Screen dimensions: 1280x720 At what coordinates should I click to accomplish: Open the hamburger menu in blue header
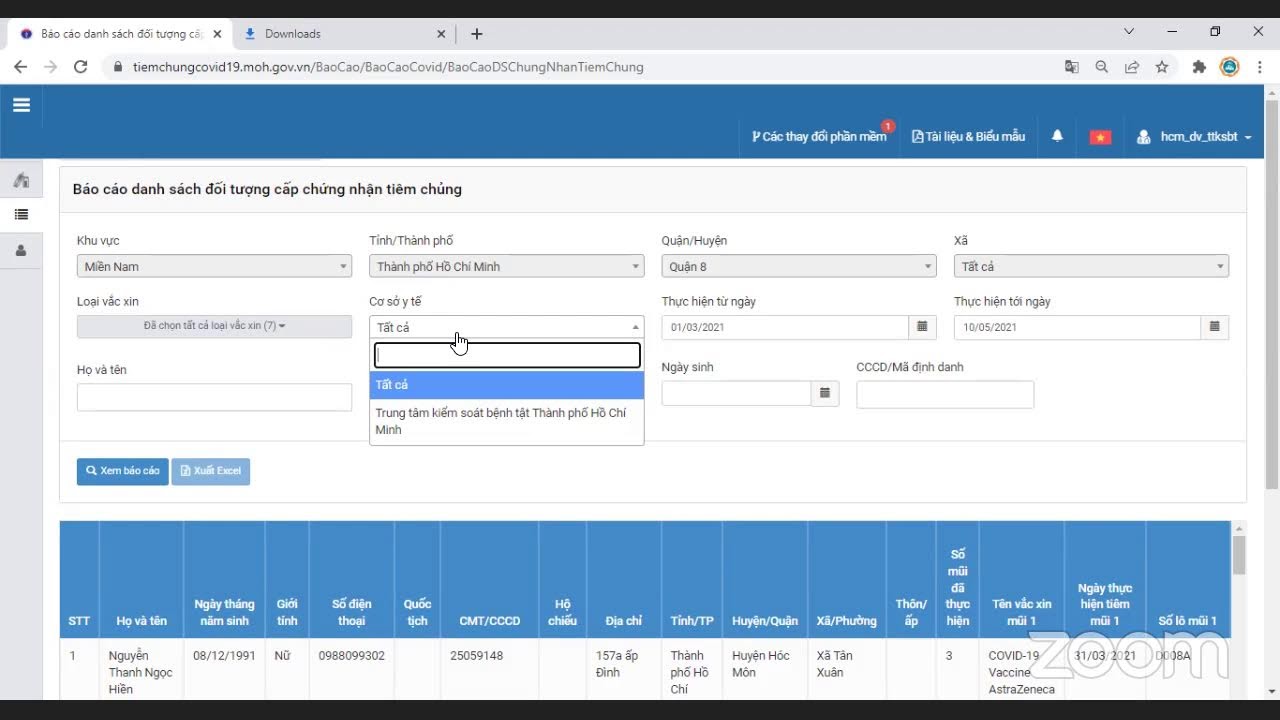tap(21, 105)
